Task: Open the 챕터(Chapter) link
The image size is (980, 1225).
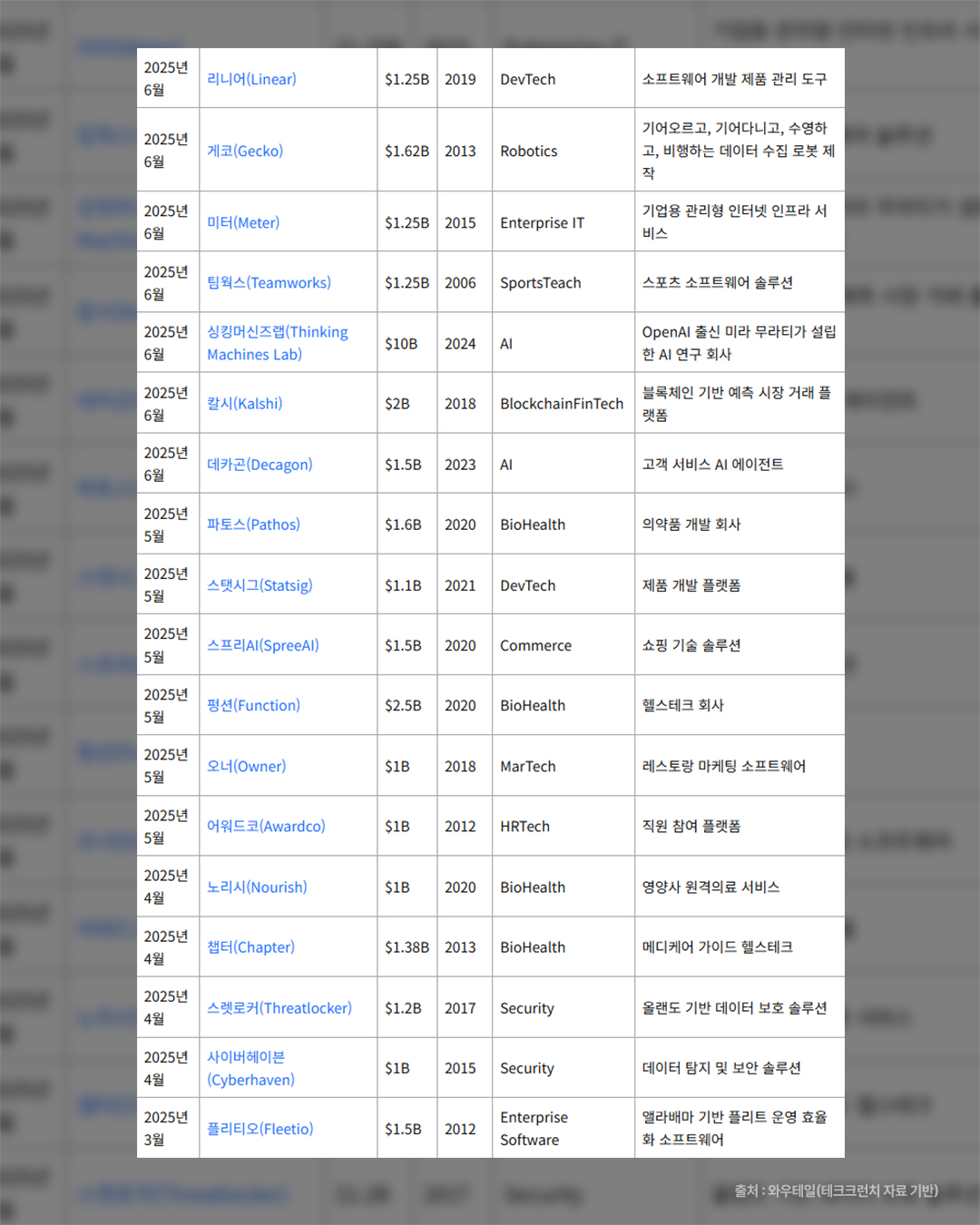Action: (250, 946)
